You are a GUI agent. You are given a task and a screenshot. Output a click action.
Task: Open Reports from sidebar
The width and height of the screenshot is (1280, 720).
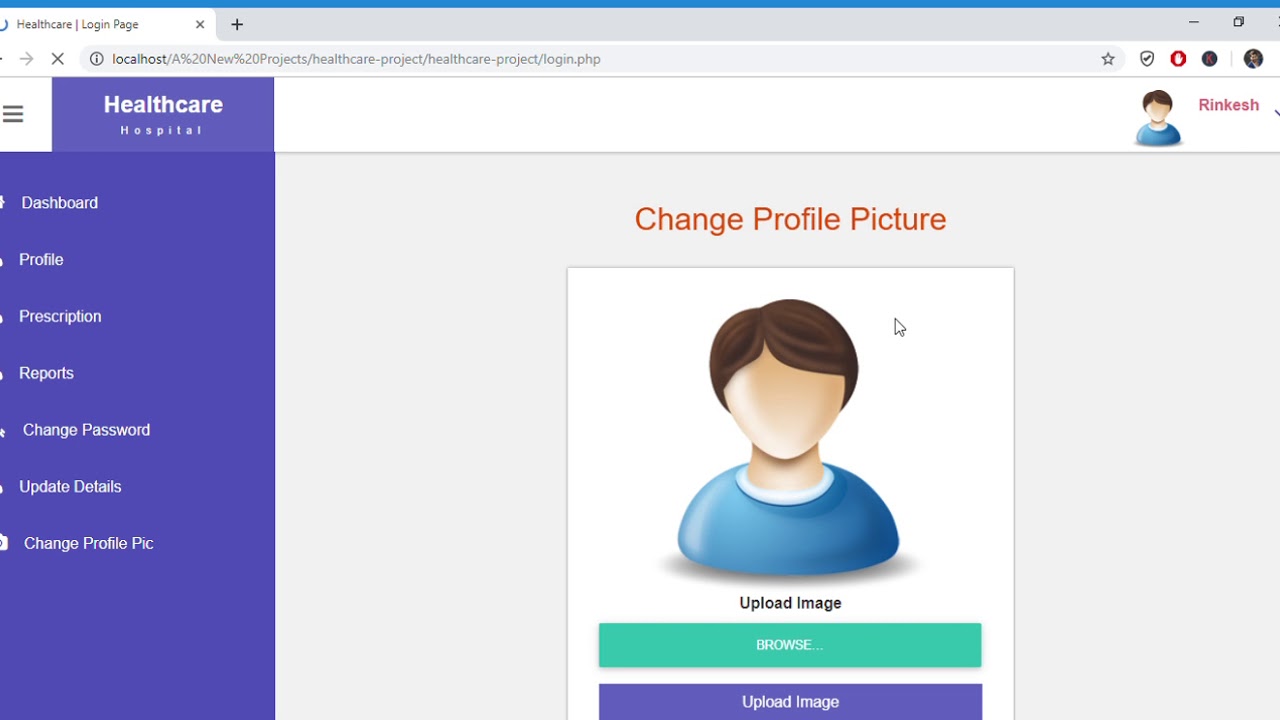pyautogui.click(x=46, y=374)
